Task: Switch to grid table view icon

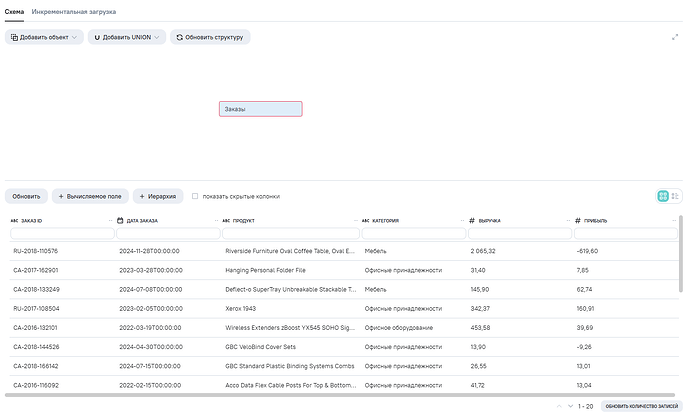Action: pos(662,196)
